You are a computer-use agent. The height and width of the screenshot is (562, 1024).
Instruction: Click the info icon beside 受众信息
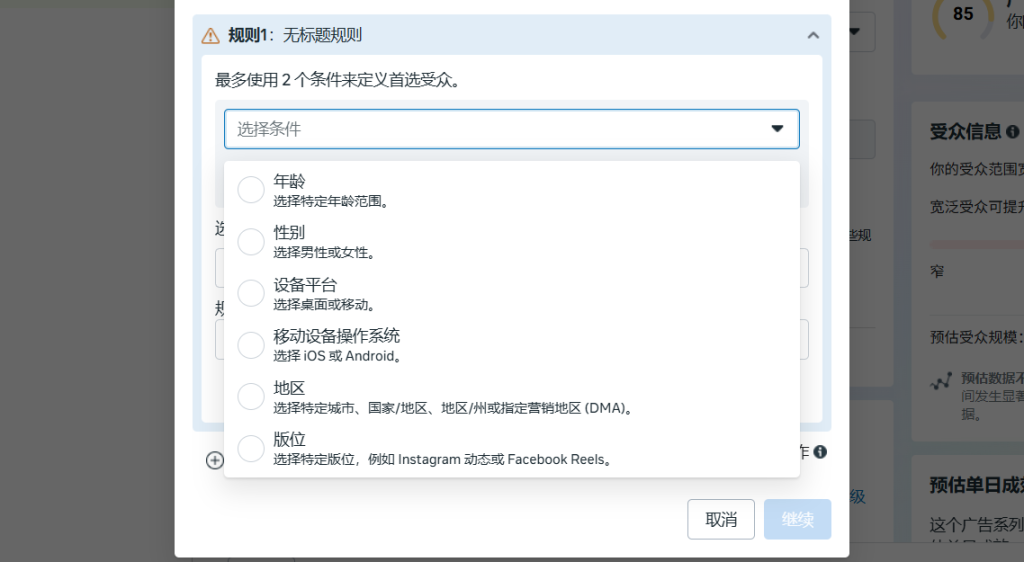coord(1013,132)
